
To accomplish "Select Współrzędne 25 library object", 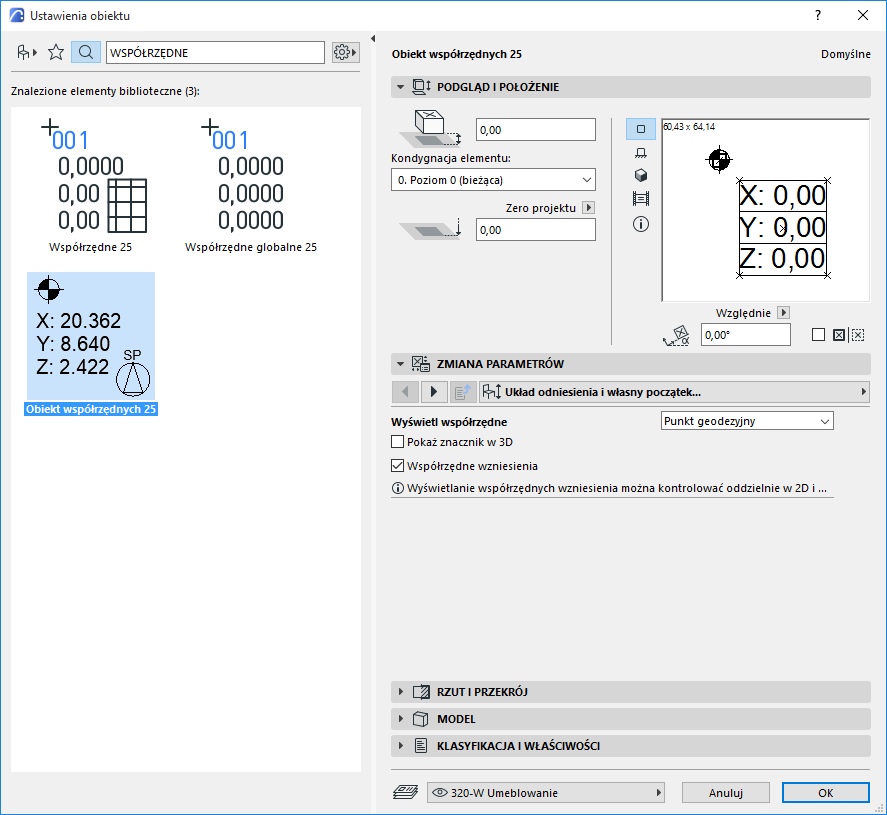I will pos(91,187).
